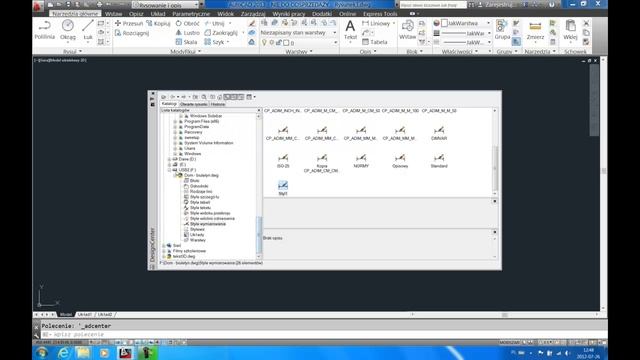640x360 pixels.
Task: Select Rodzaje linii in tree
Action: click(201, 191)
